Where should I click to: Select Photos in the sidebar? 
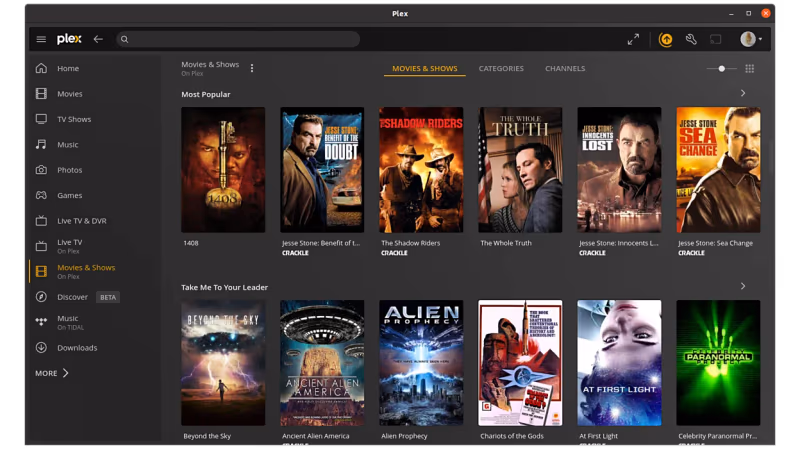(69, 170)
